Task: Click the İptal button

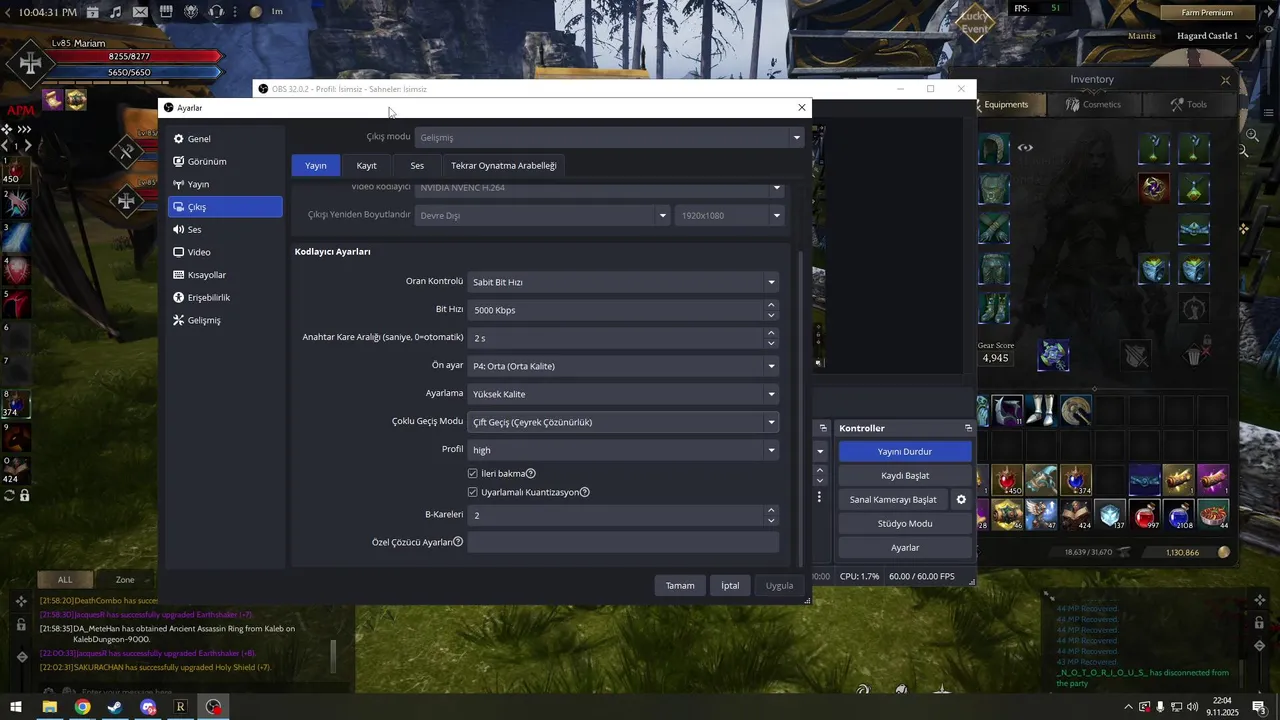Action: tap(730, 585)
